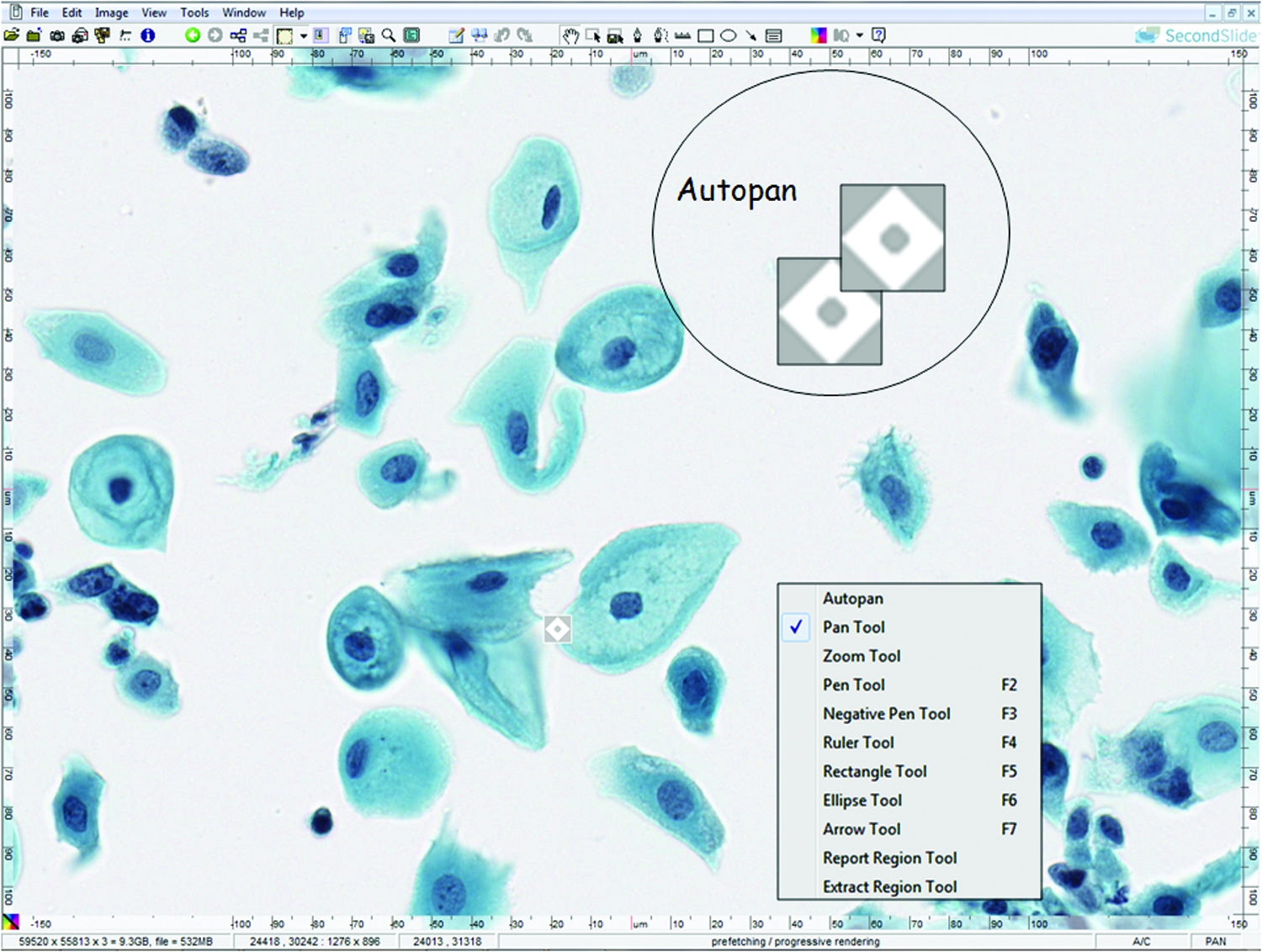Image resolution: width=1262 pixels, height=952 pixels.
Task: Click the magnifying glass zoom icon
Action: [389, 35]
